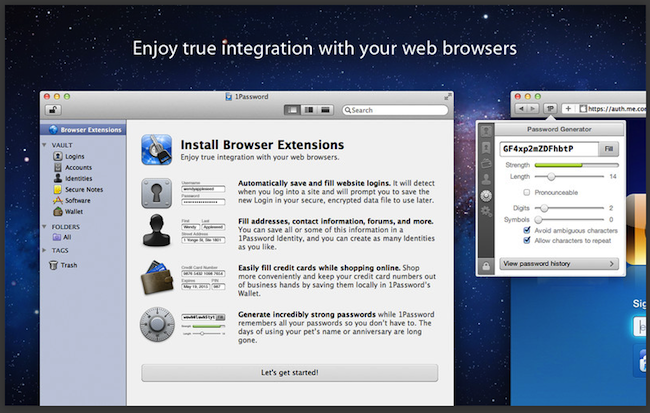Click the green Strength meter bar

pyautogui.click(x=577, y=165)
